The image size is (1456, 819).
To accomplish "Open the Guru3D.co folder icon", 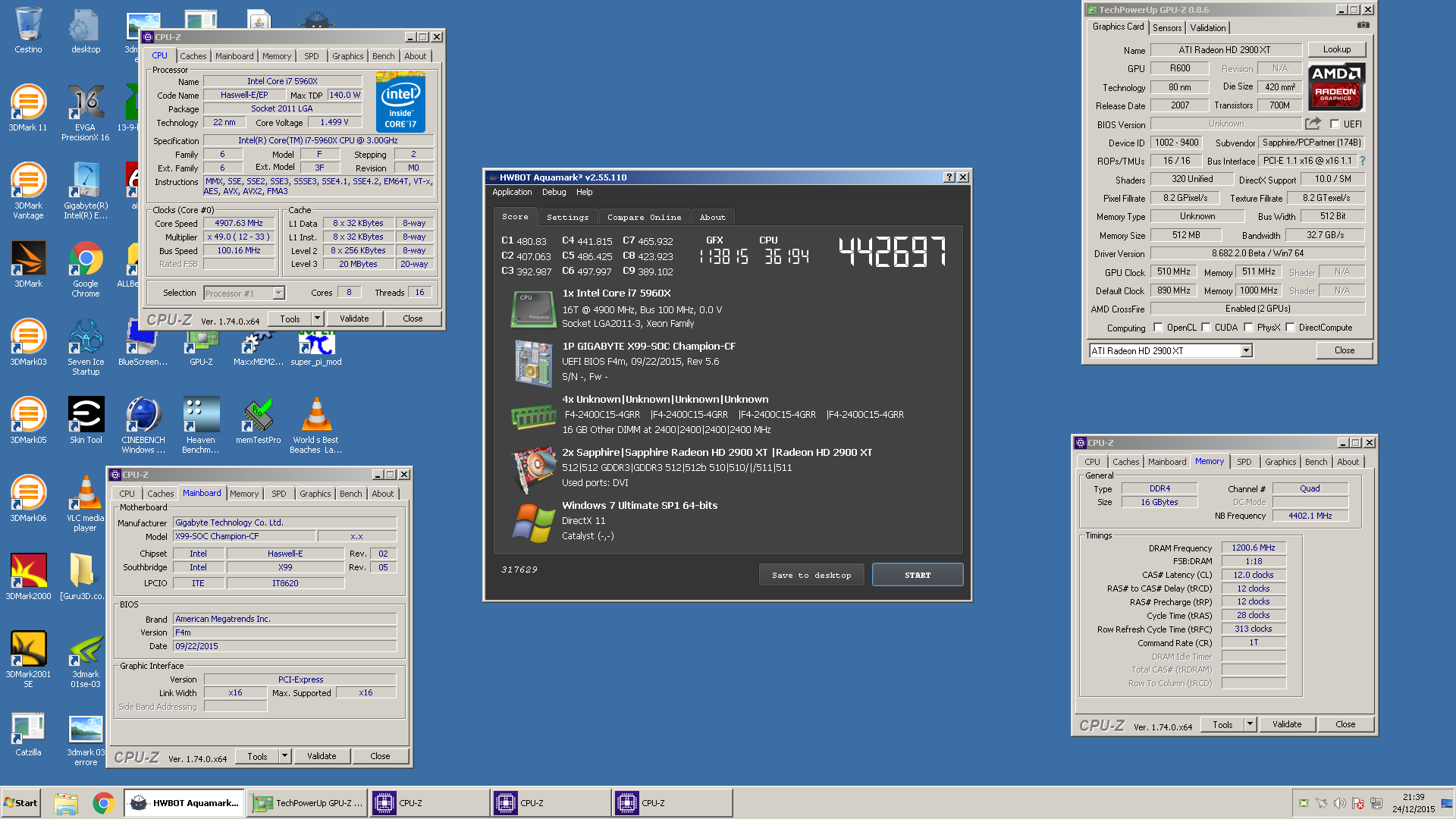I will (x=82, y=576).
